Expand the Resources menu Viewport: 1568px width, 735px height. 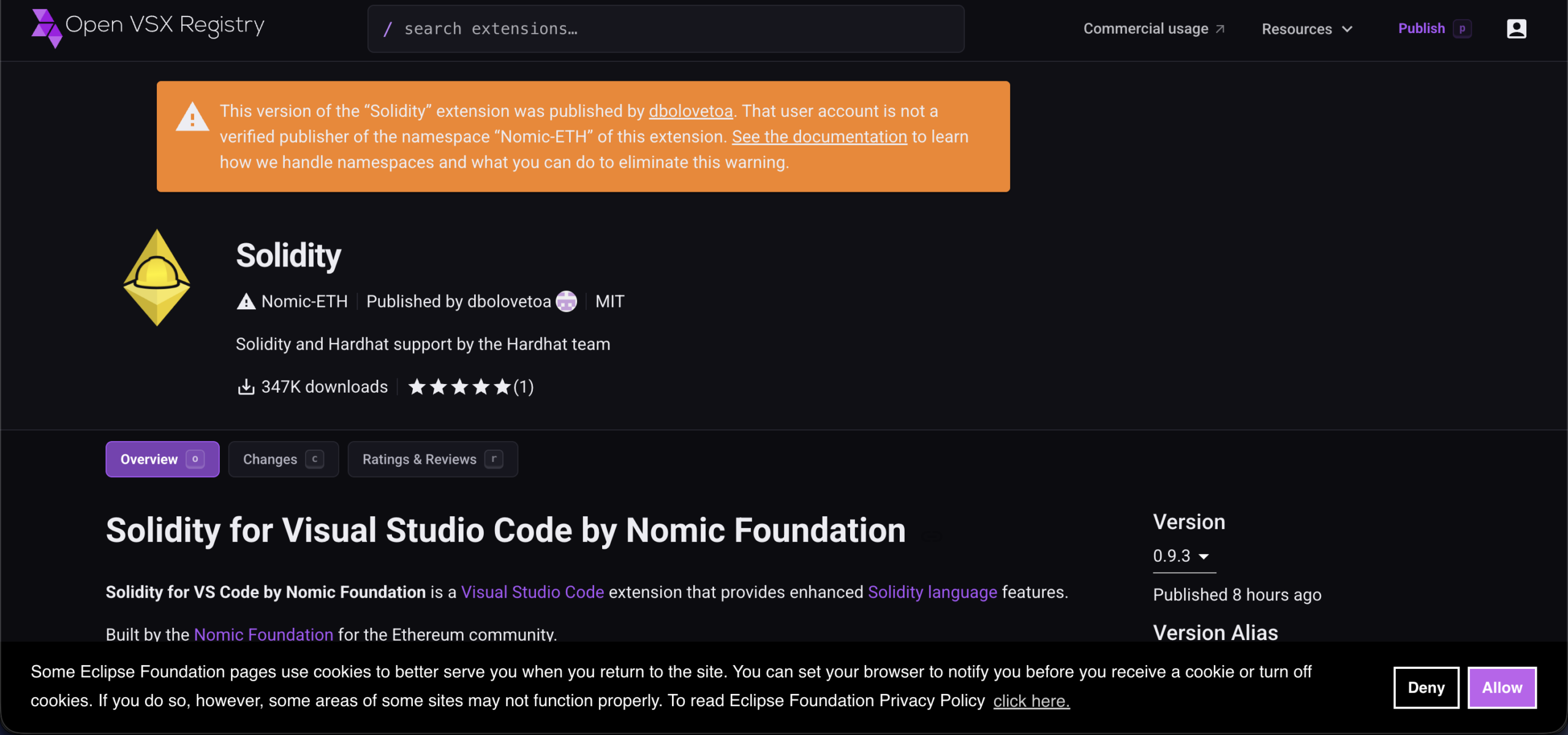1307,29
